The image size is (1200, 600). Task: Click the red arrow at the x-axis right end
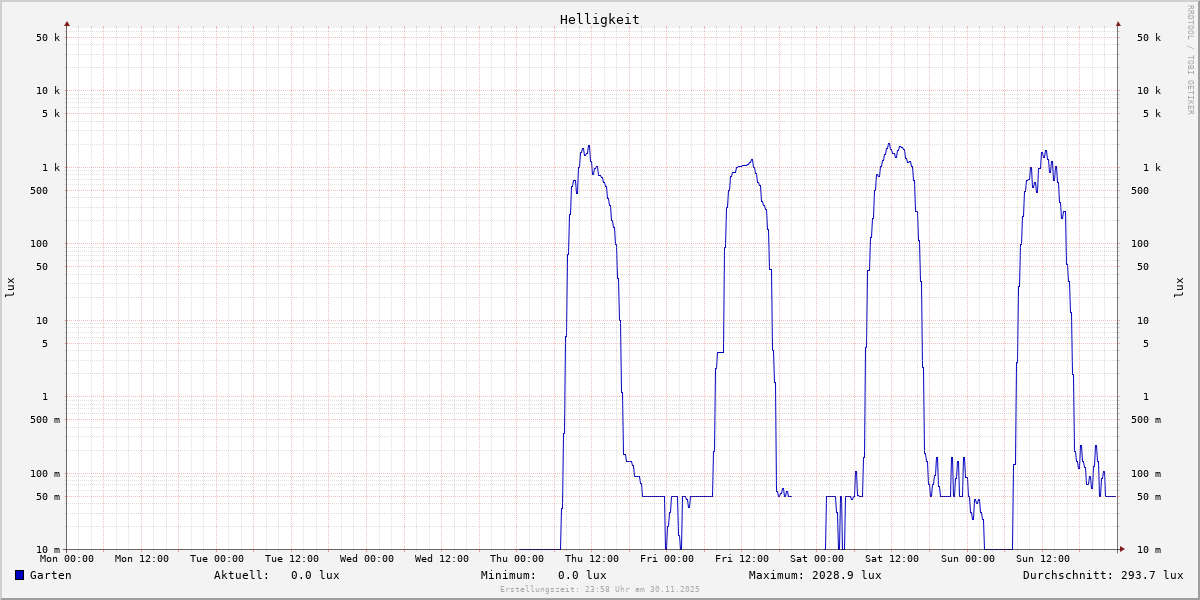1121,549
